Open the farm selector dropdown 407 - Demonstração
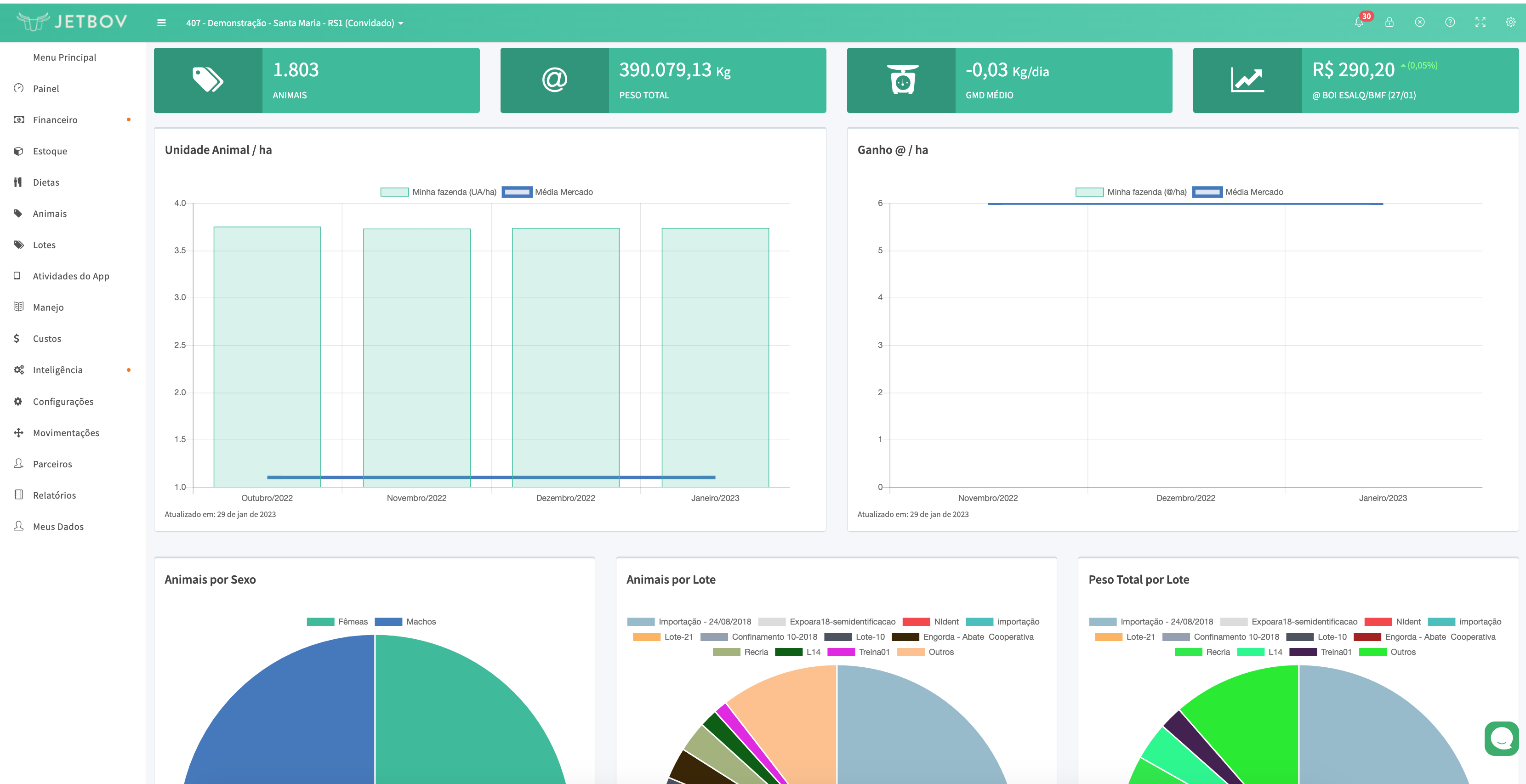 [x=295, y=23]
